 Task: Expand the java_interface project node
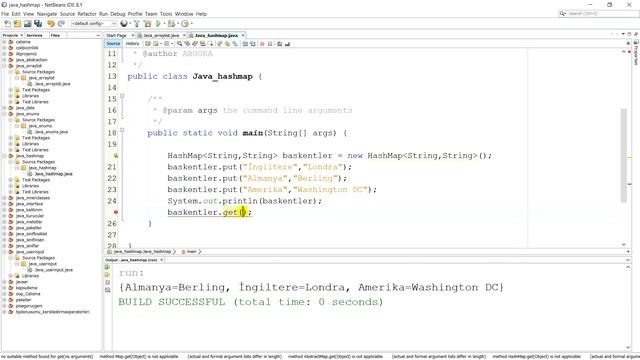(x=4, y=204)
